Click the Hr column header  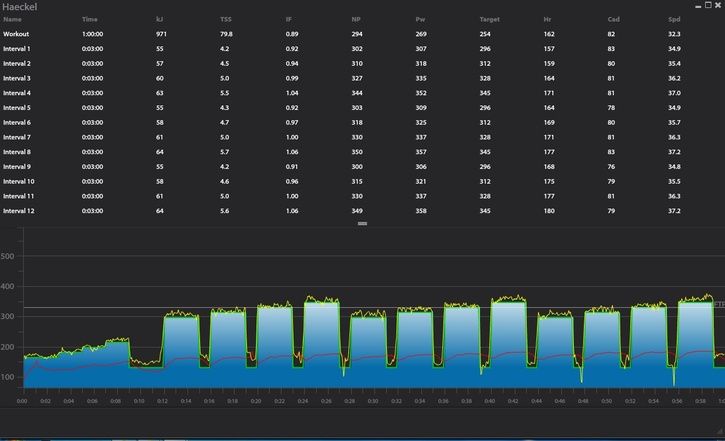(x=548, y=19)
